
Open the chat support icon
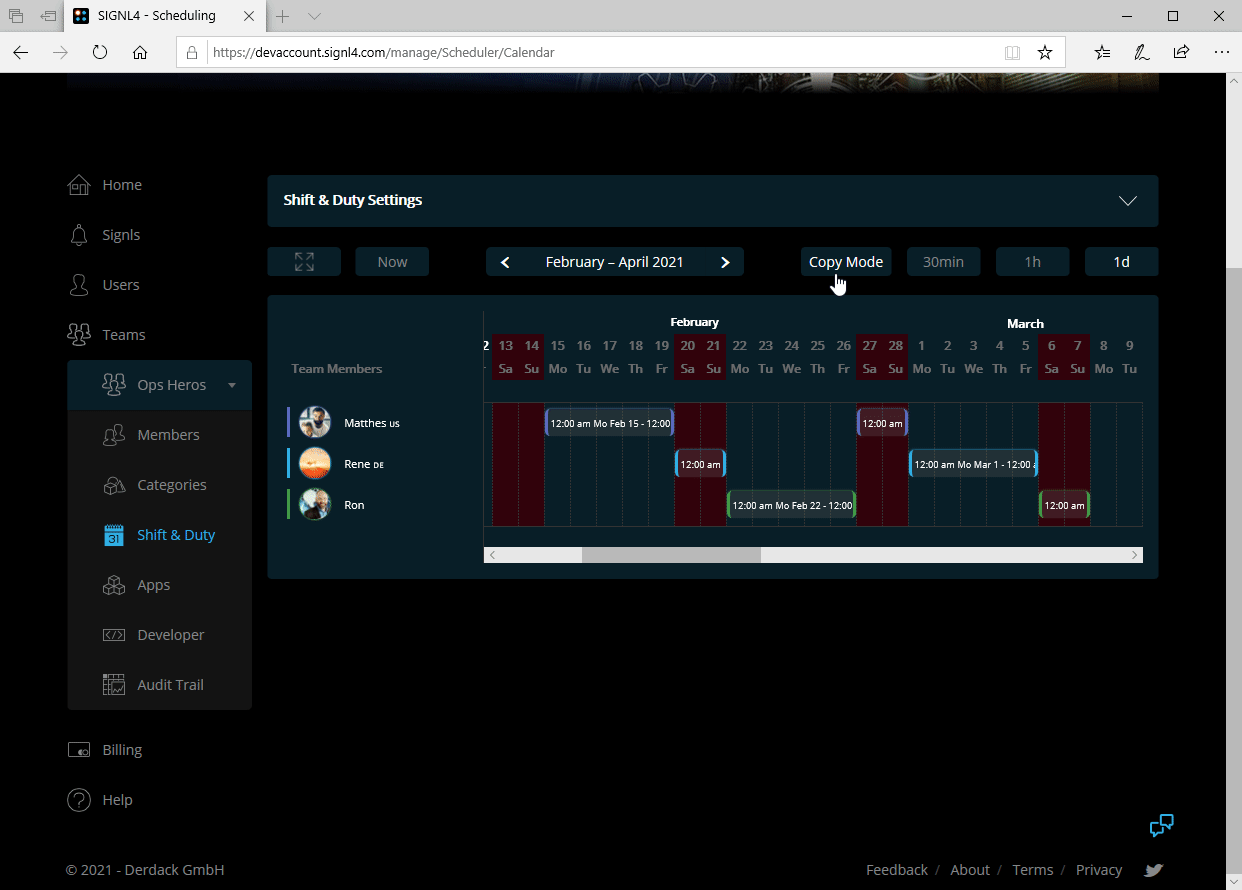click(1161, 826)
